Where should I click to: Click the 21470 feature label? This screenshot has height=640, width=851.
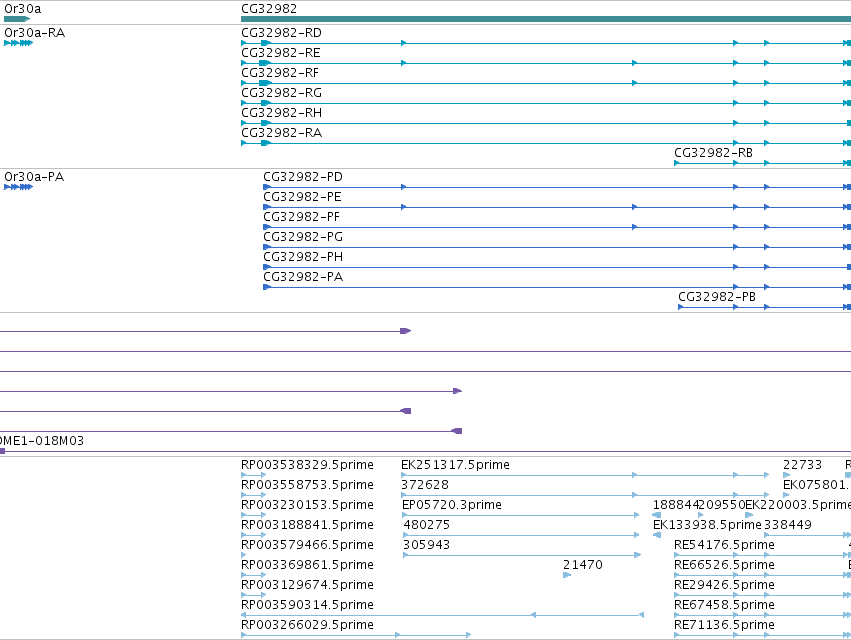click(x=583, y=566)
